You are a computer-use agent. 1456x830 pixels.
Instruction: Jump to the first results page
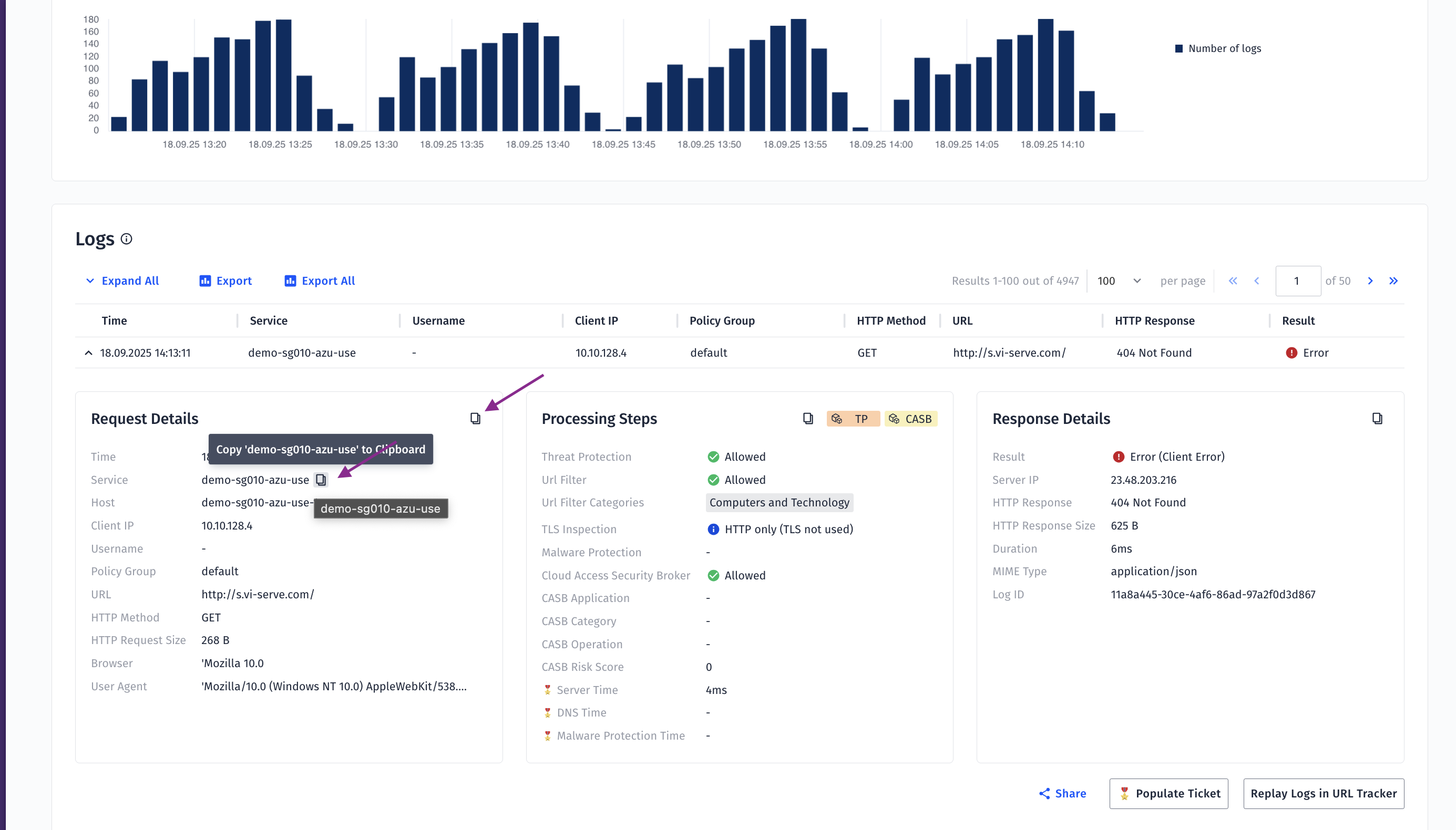coord(1233,281)
